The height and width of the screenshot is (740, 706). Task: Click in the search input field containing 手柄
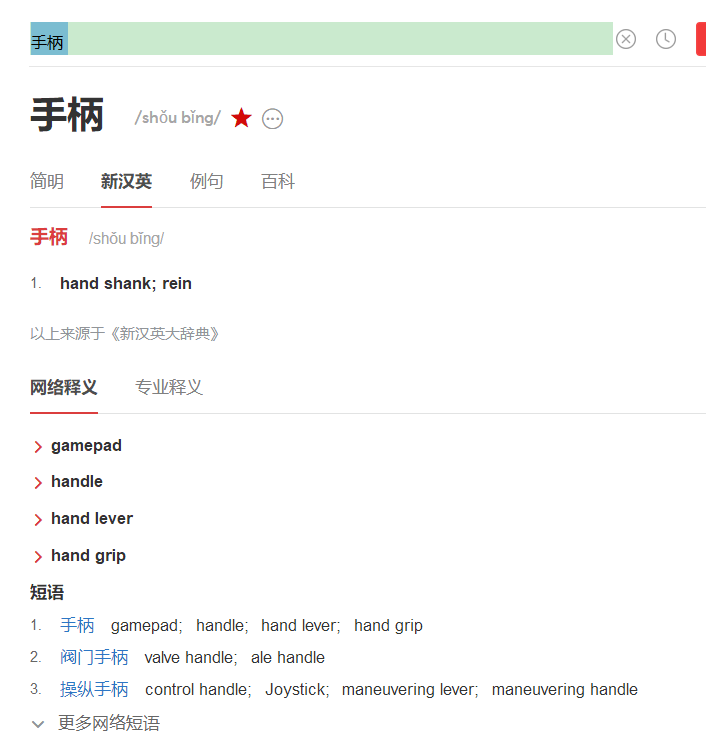click(321, 39)
